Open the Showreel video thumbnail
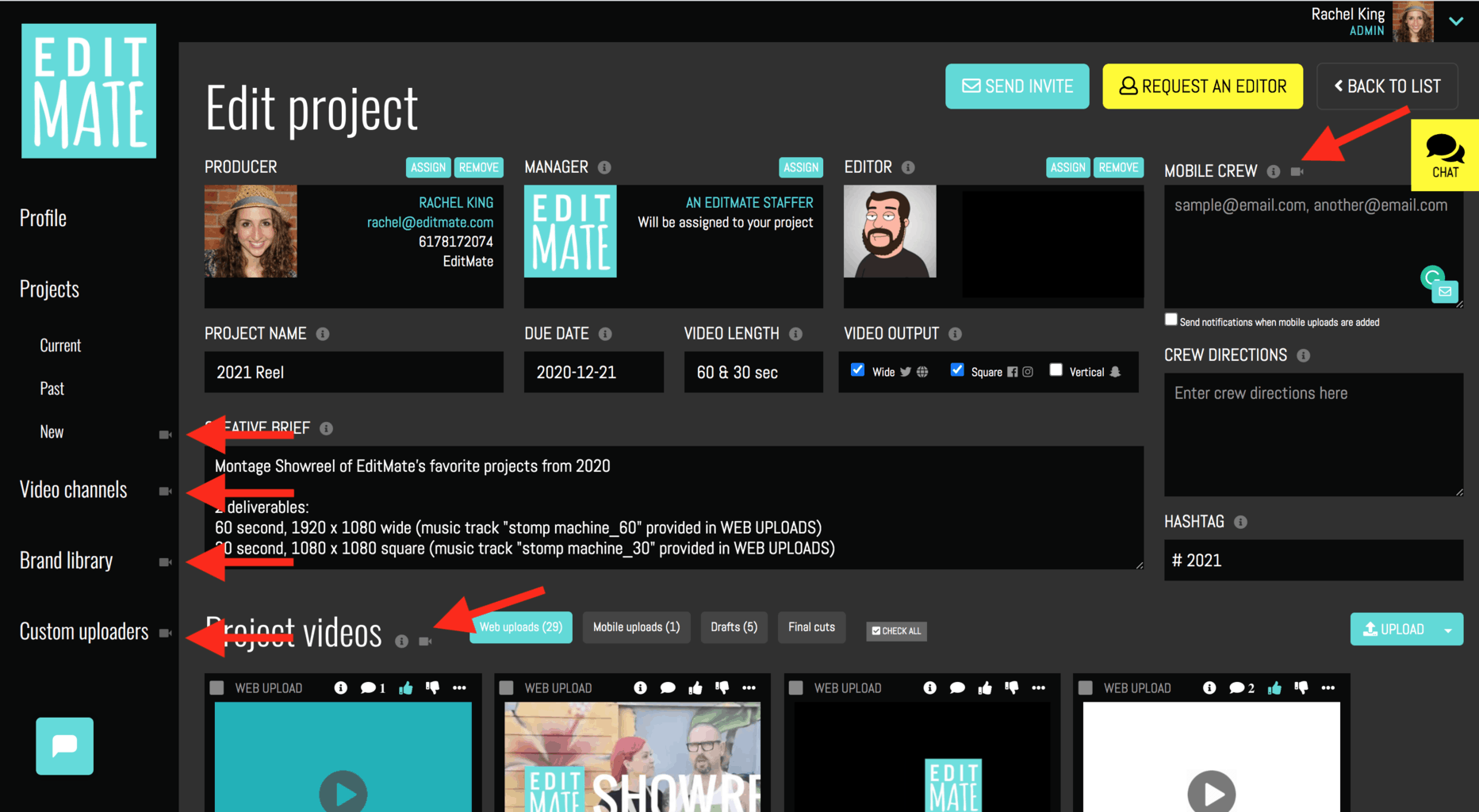 coord(633,757)
